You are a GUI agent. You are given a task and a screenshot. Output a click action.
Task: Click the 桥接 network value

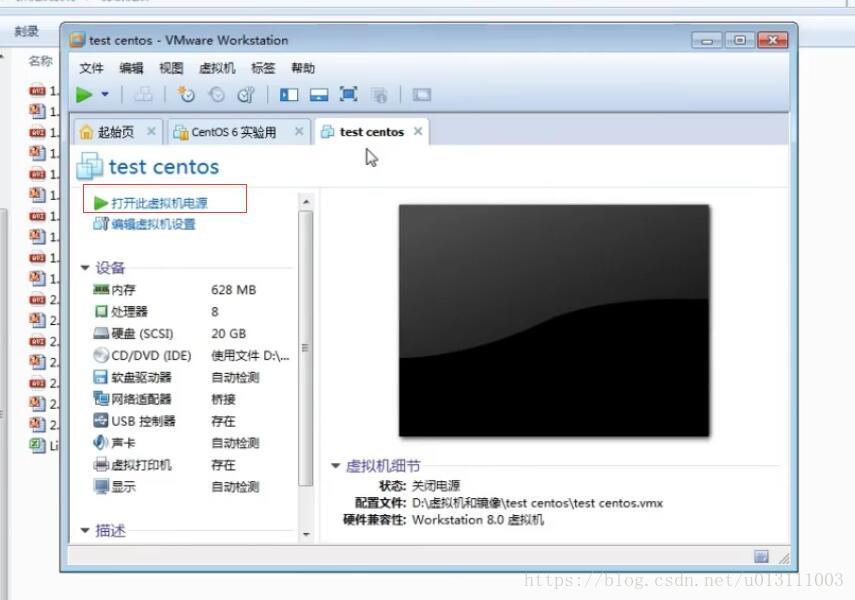(223, 399)
